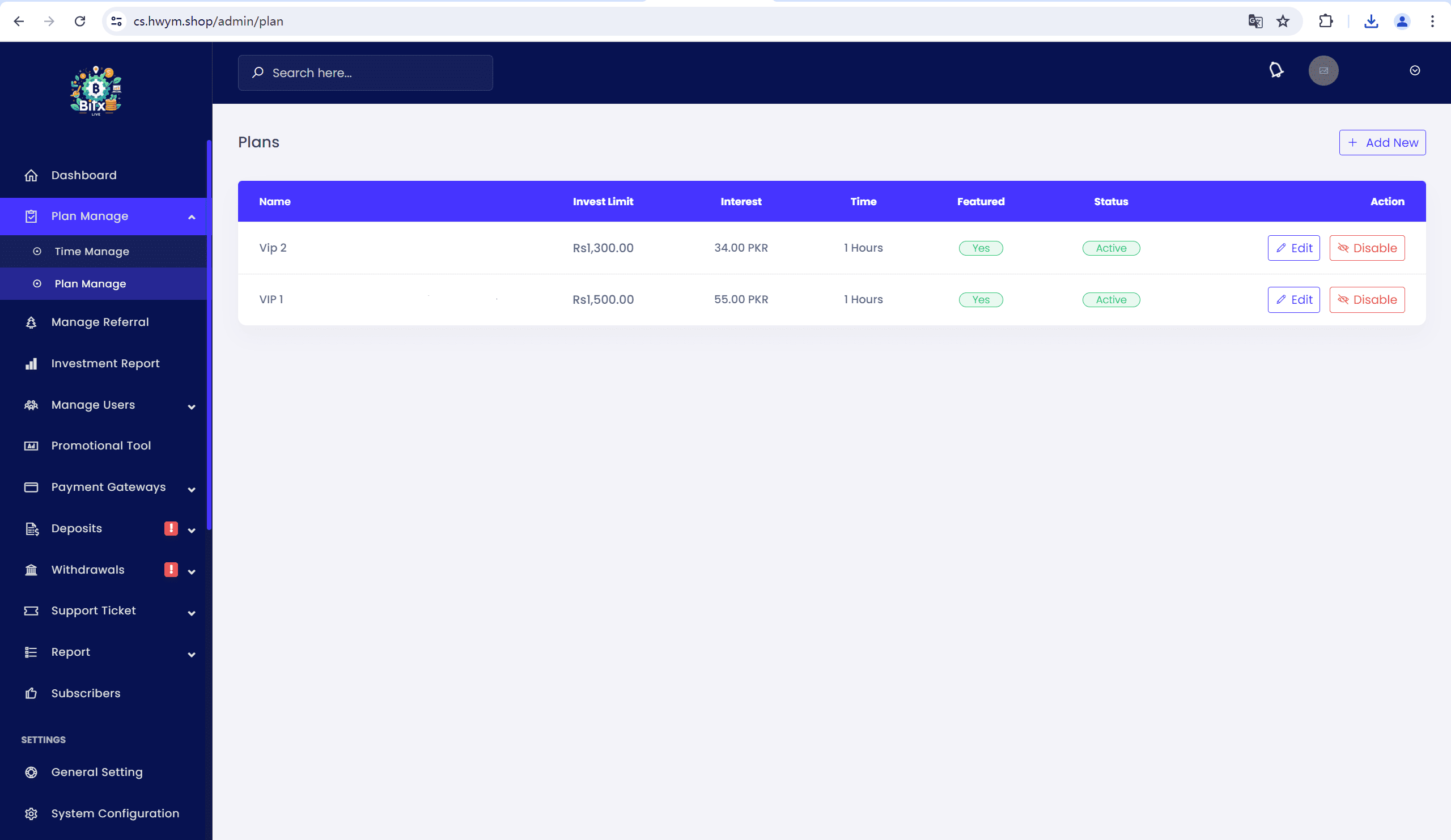The width and height of the screenshot is (1451, 840).
Task: Go to Manage Referral page
Action: (x=100, y=322)
